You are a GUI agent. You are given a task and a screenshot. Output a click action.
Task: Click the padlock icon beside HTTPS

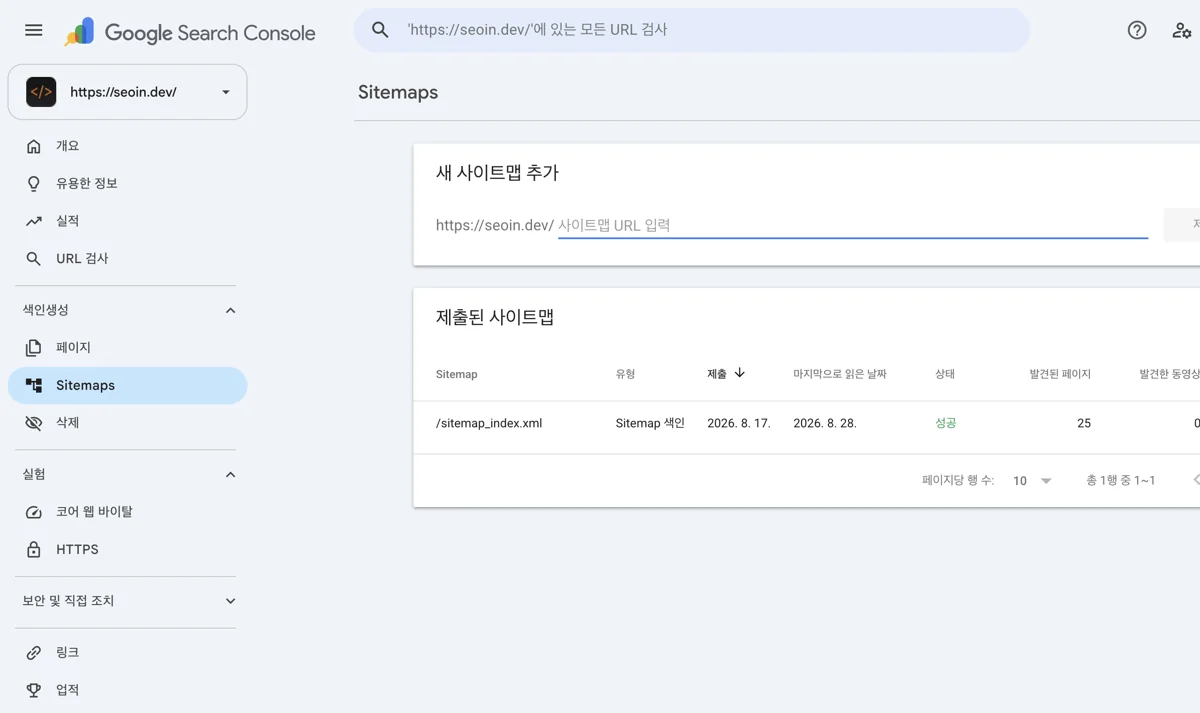[34, 549]
